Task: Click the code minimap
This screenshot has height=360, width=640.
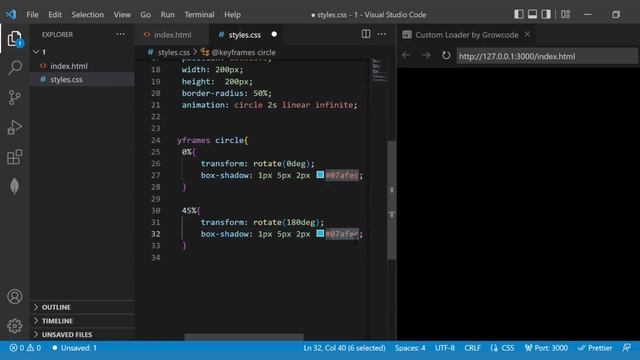Action: pos(378,70)
